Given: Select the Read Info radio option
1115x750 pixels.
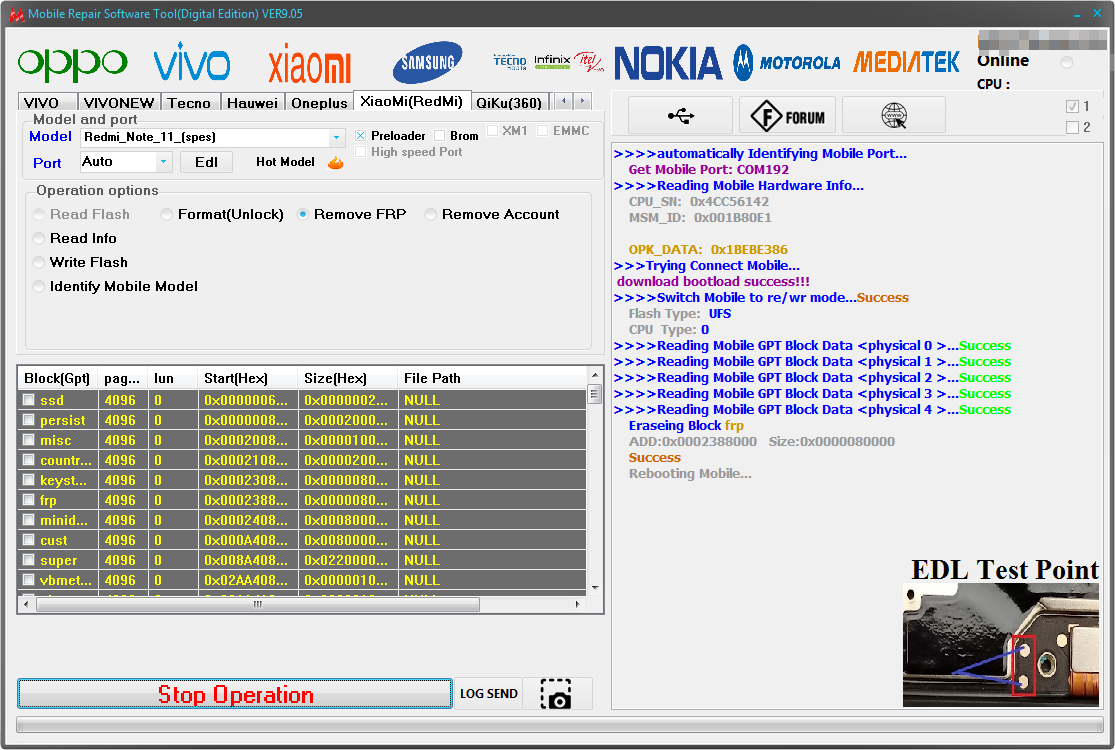Looking at the screenshot, I should click(x=39, y=239).
